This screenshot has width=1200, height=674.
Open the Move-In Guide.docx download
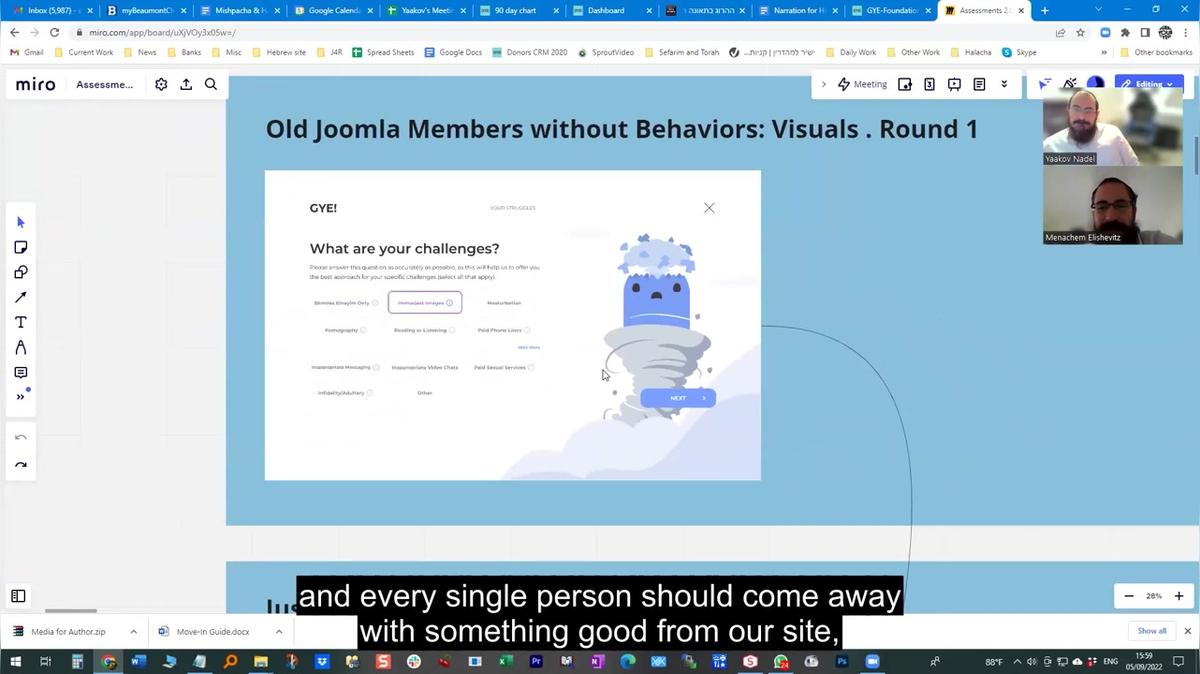(x=212, y=631)
